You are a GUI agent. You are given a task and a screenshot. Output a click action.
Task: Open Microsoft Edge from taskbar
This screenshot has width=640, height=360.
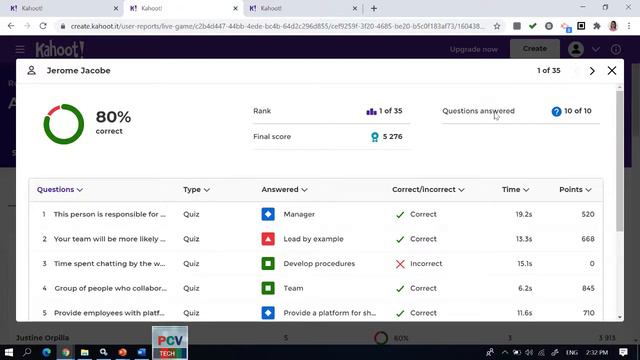[x=47, y=352]
